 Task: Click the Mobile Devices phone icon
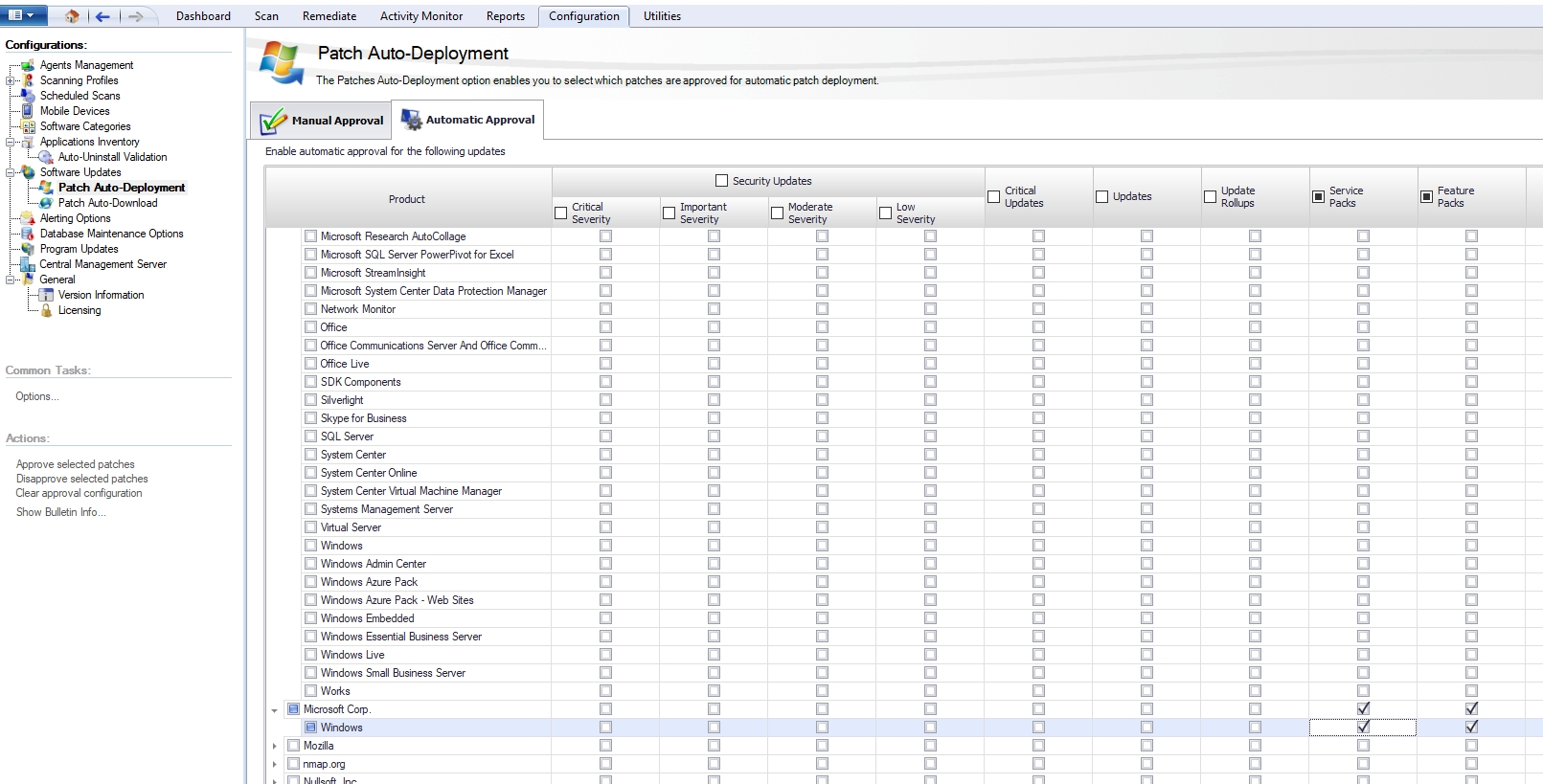[x=28, y=111]
